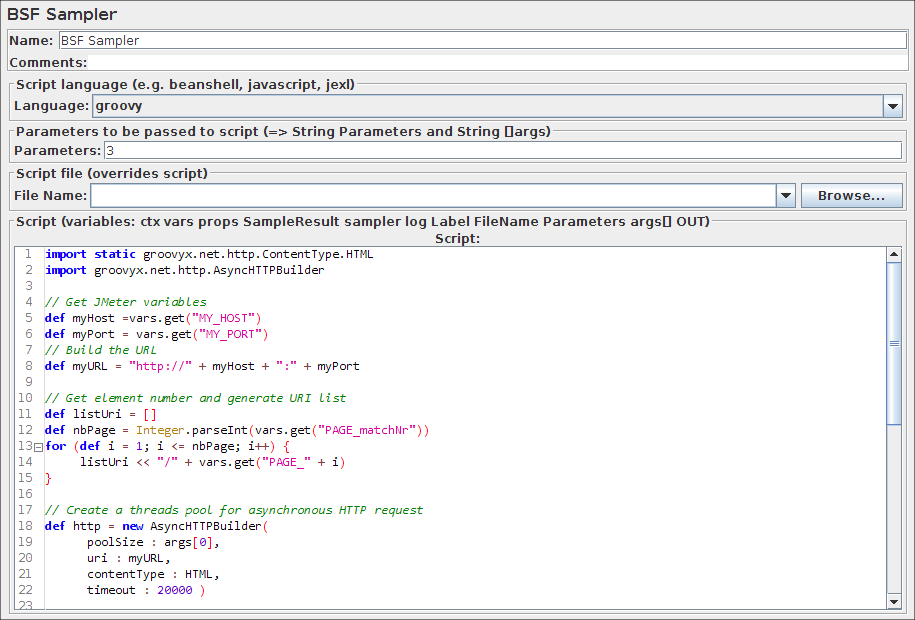Click the script vertical scrollbar thumb
The height and width of the screenshot is (620, 915).
coord(894,343)
